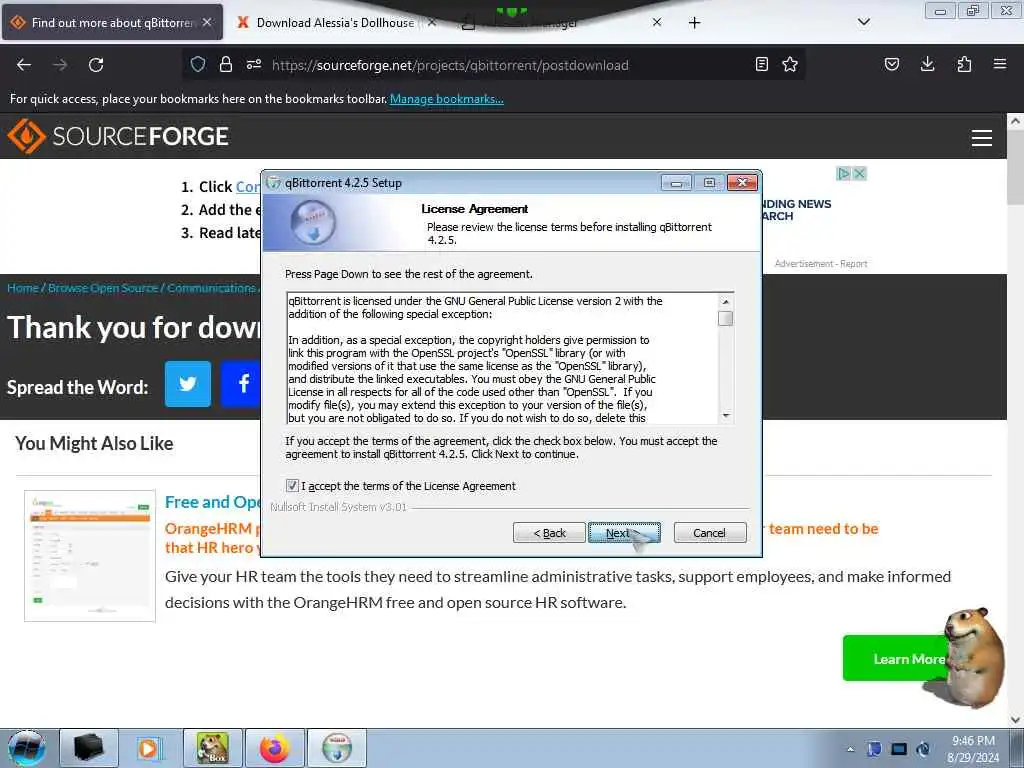Open site permissions icon in address bar
This screenshot has height=768, width=1024.
[254, 64]
